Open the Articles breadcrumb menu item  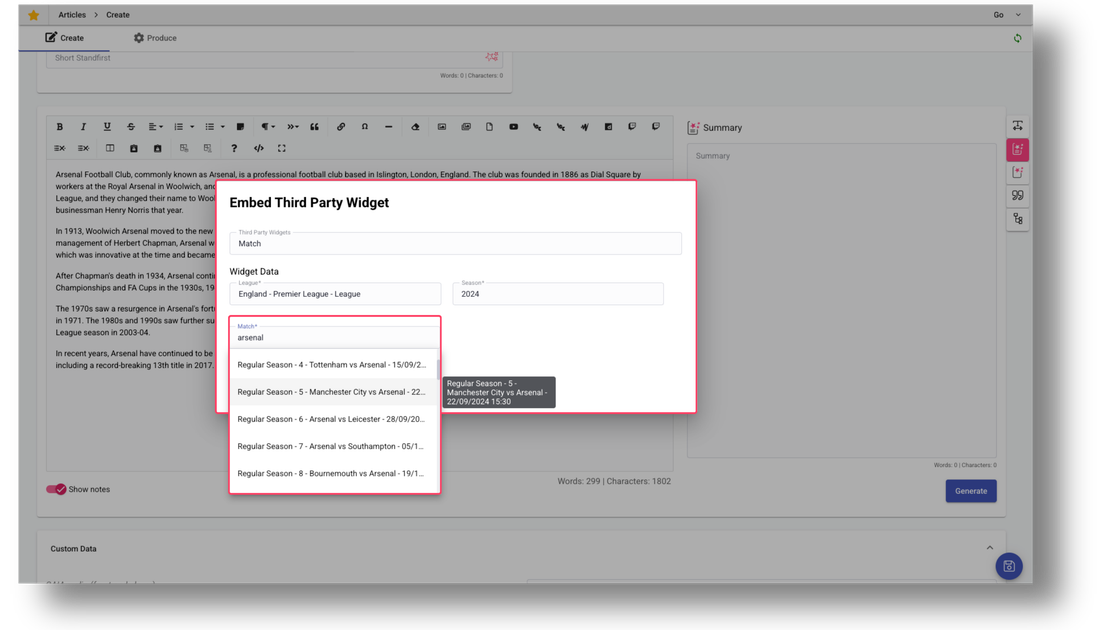coord(71,14)
